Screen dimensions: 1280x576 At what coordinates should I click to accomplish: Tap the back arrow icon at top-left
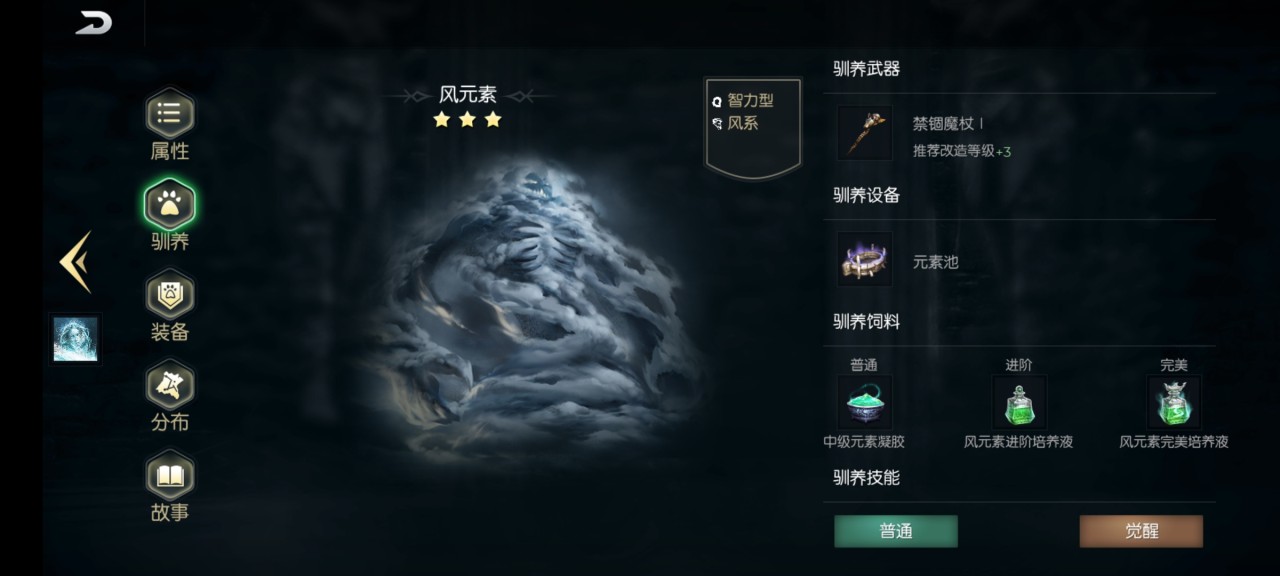pyautogui.click(x=93, y=23)
